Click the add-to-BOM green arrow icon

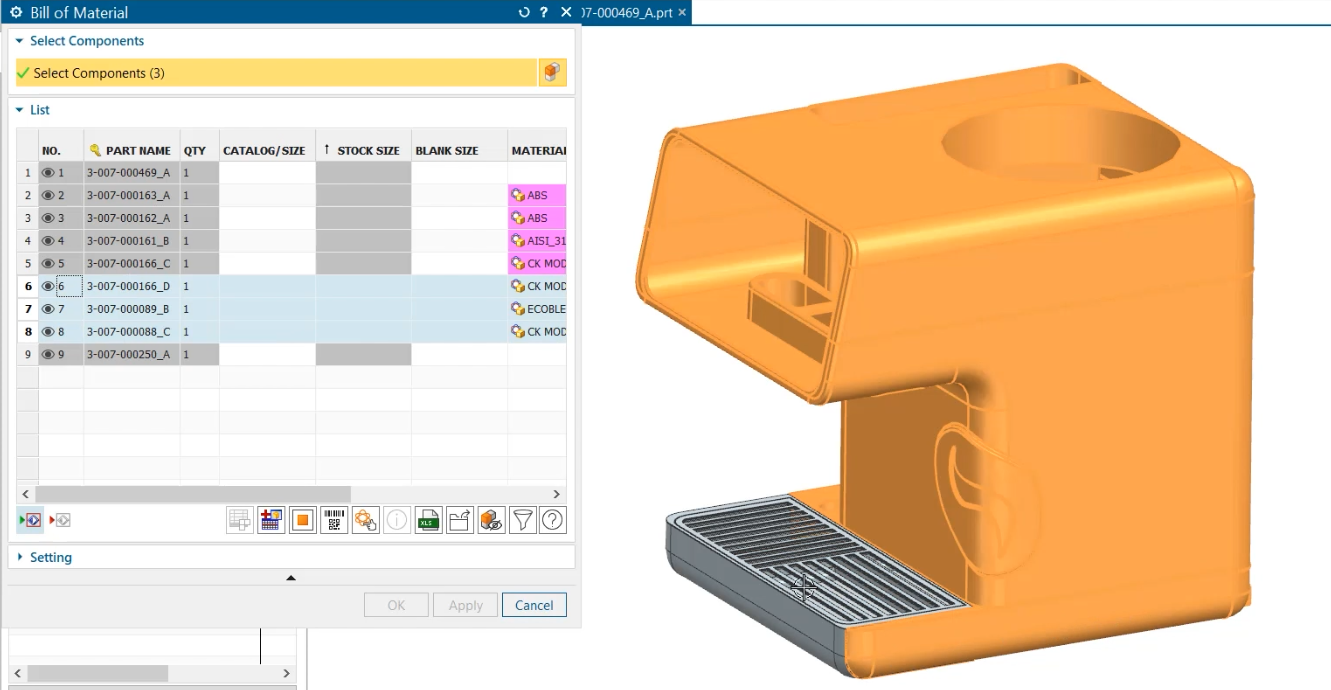click(30, 520)
